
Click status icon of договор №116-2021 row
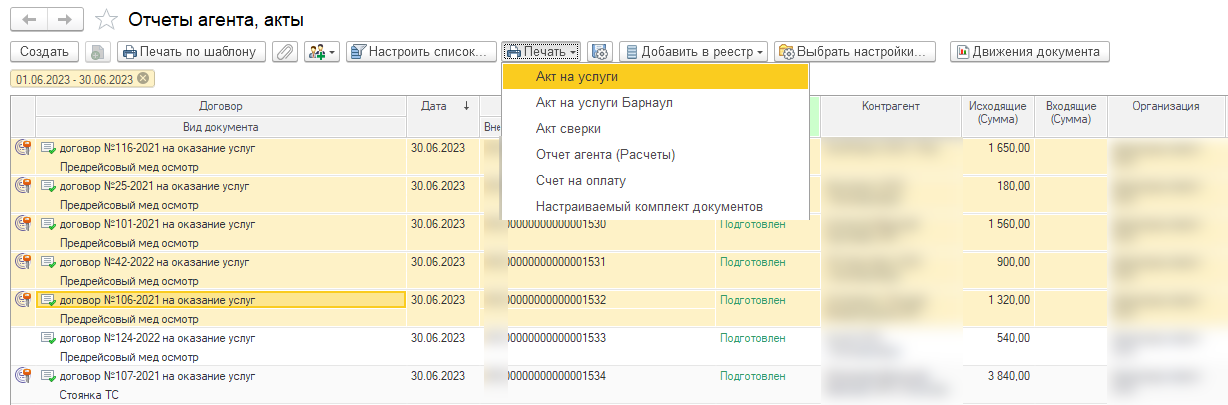(22, 148)
